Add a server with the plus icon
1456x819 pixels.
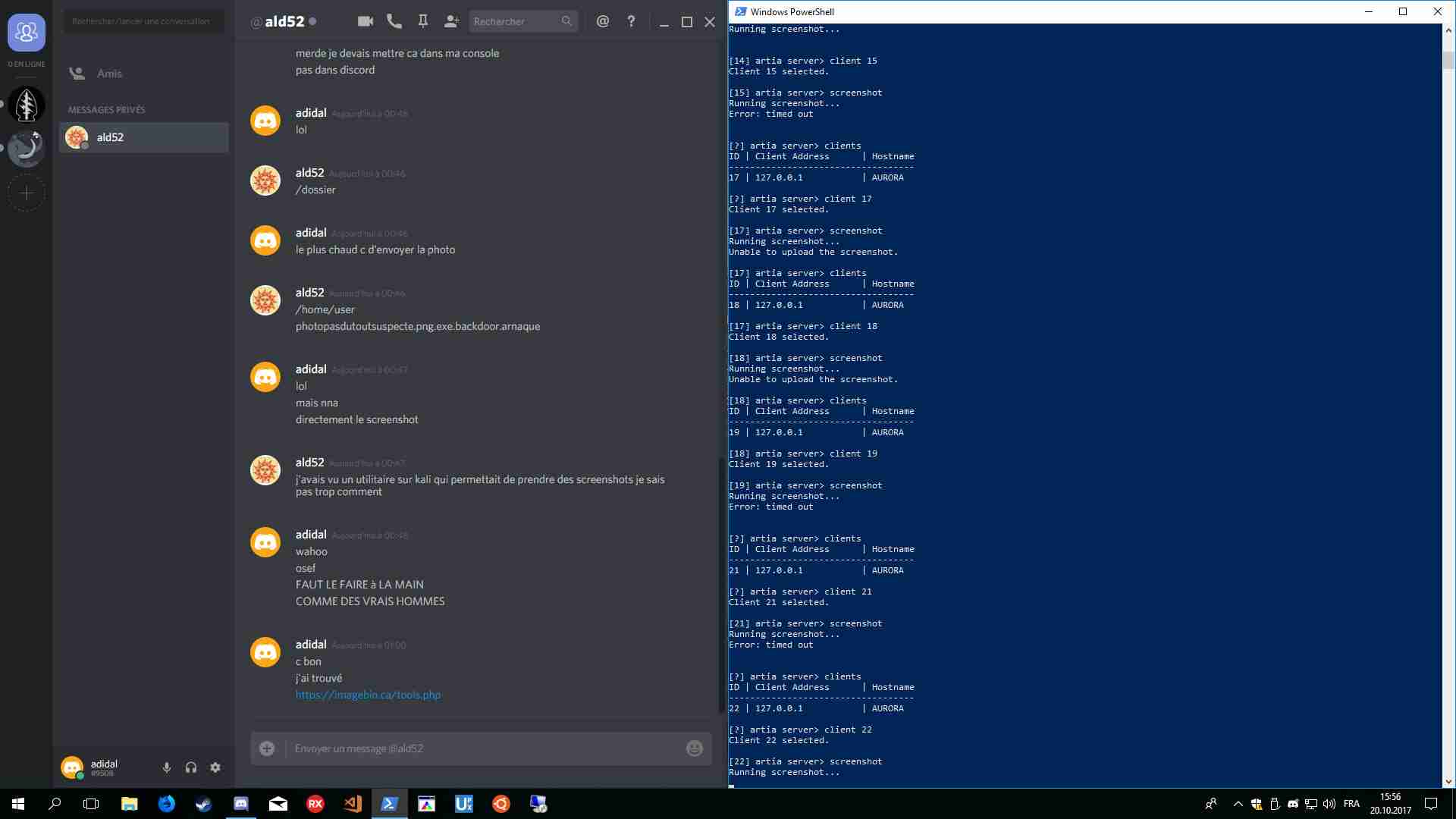point(27,193)
